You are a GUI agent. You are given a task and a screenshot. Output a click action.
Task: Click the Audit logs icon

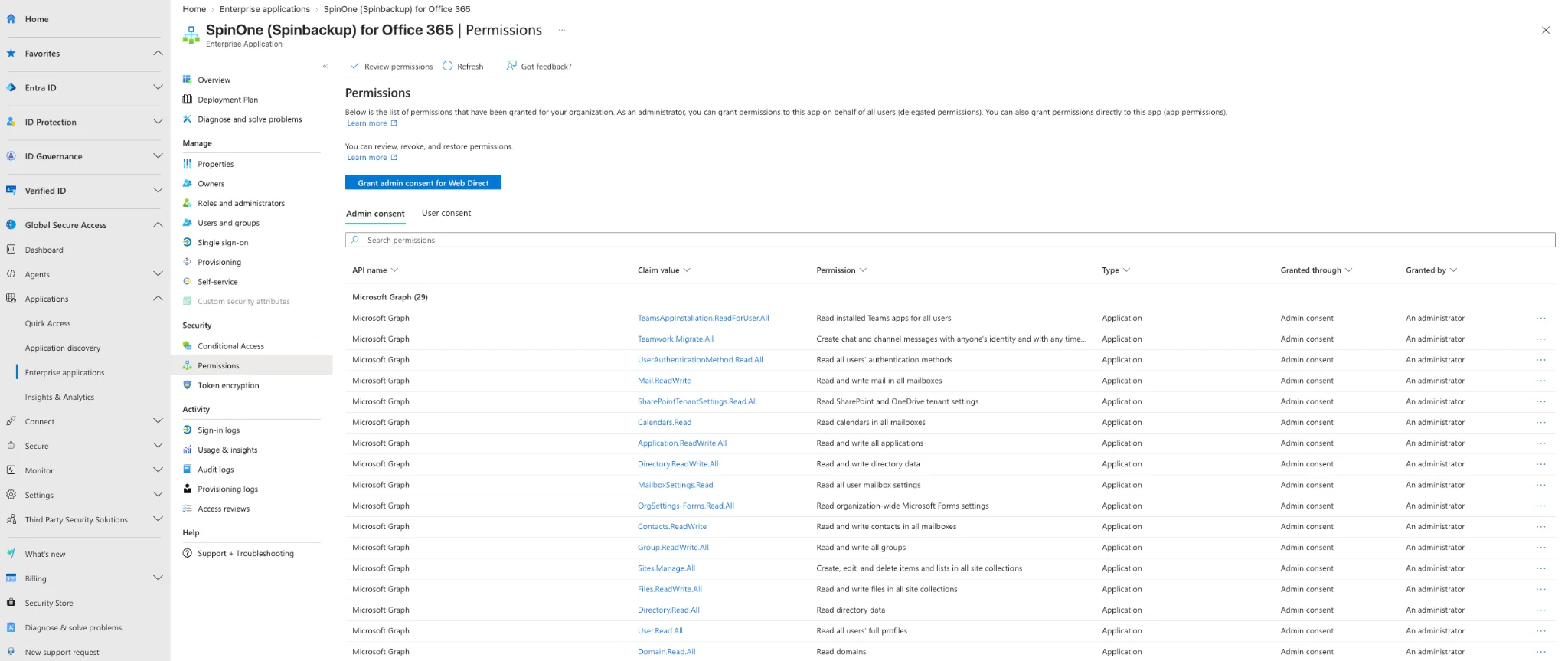[x=187, y=470]
